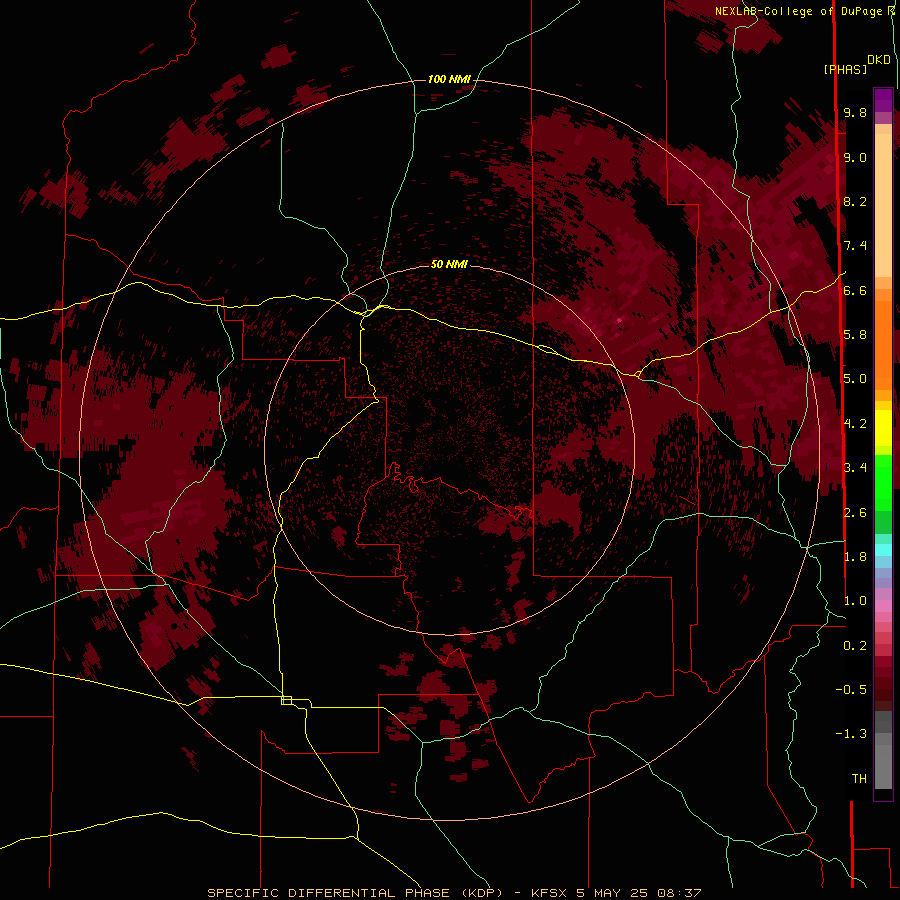The height and width of the screenshot is (900, 900).
Task: Click the 1.8 legend value
Action: [855, 557]
